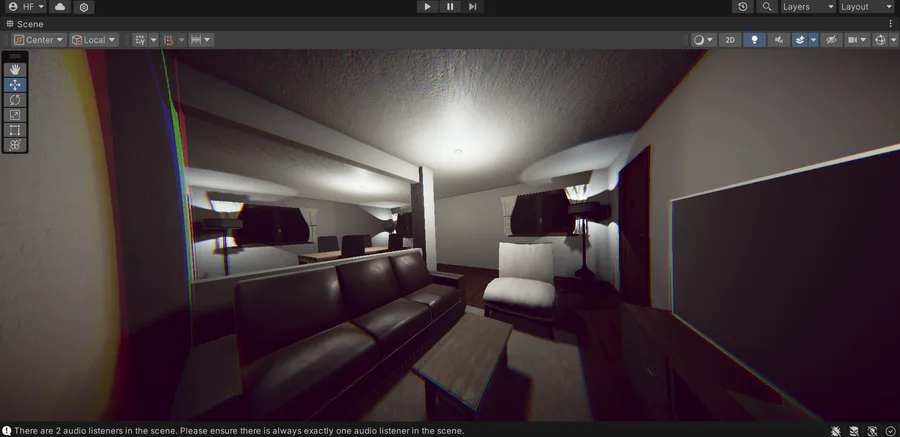Open the Layers dropdown
900x437 pixels.
click(x=808, y=7)
